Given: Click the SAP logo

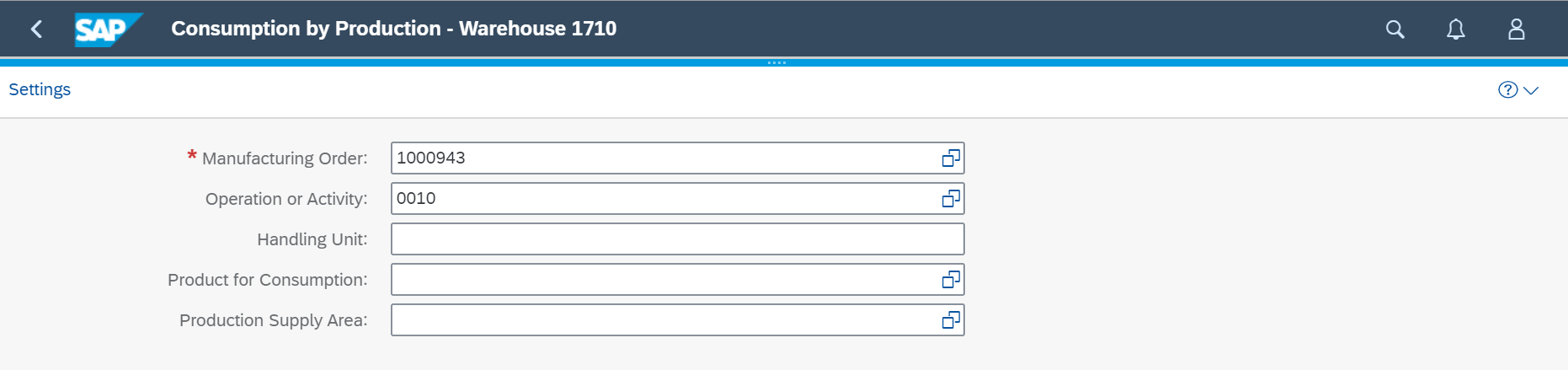Looking at the screenshot, I should pyautogui.click(x=108, y=29).
